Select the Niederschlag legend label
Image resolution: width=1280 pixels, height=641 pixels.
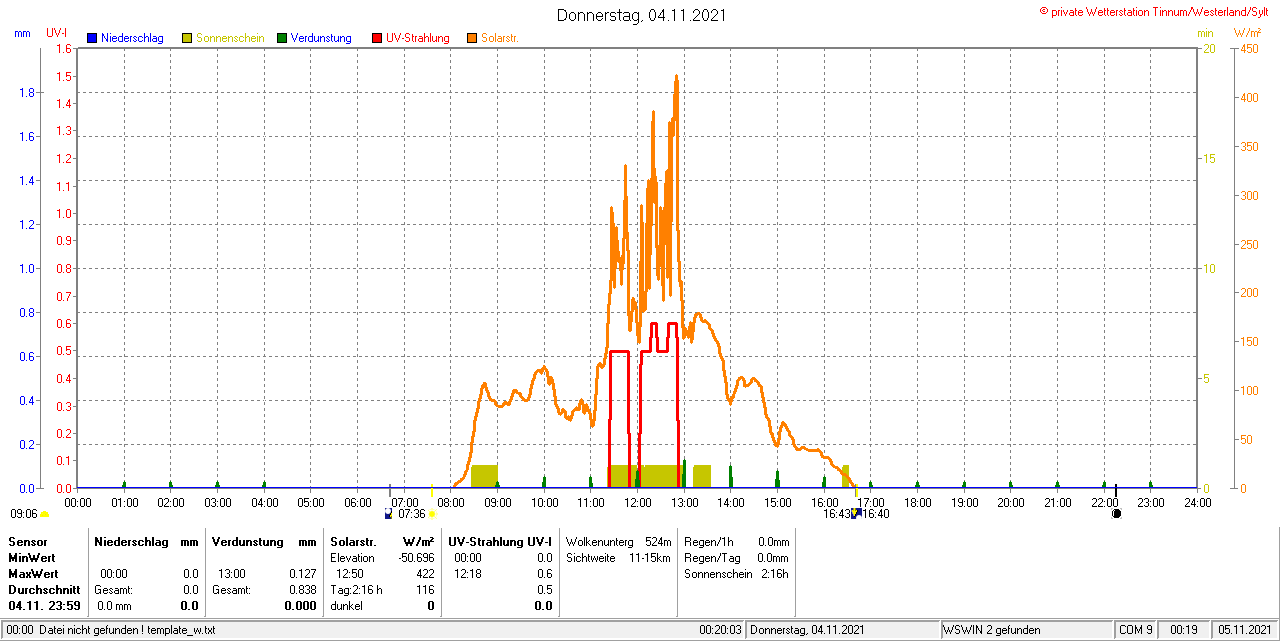click(132, 38)
